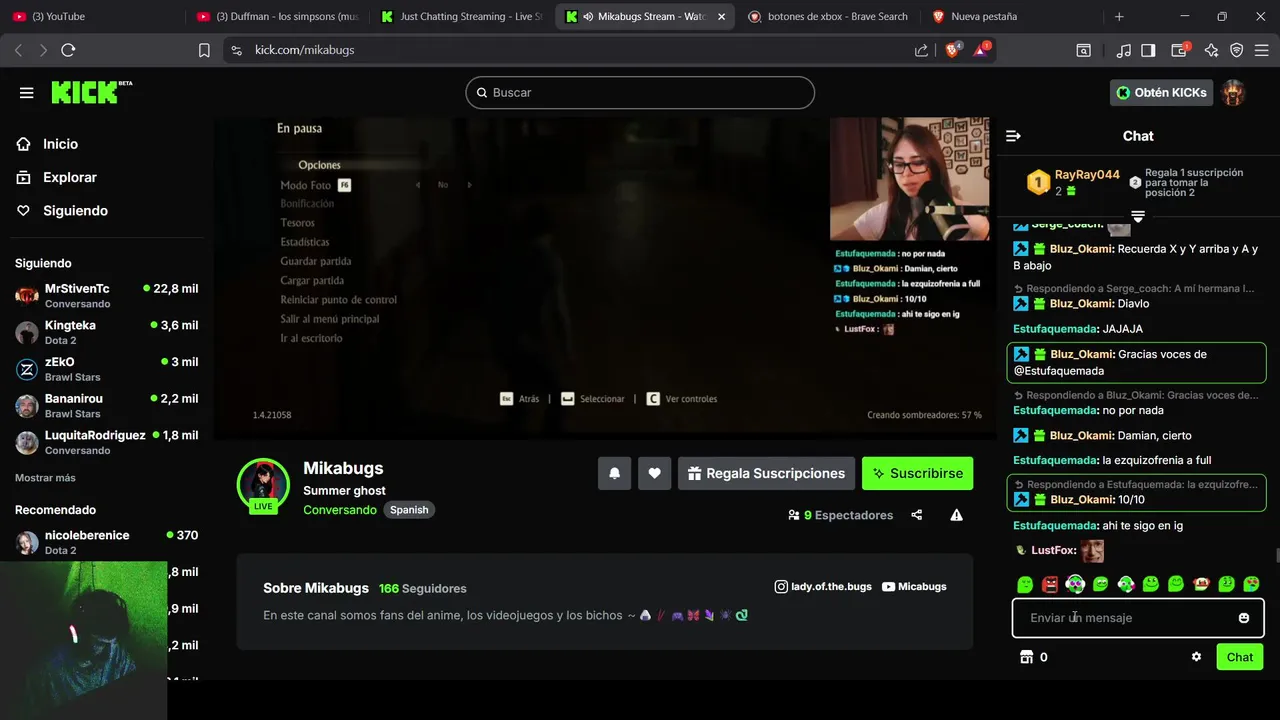Open recommended nicoleberenice channel
Image resolution: width=1280 pixels, height=720 pixels.
pos(106,542)
